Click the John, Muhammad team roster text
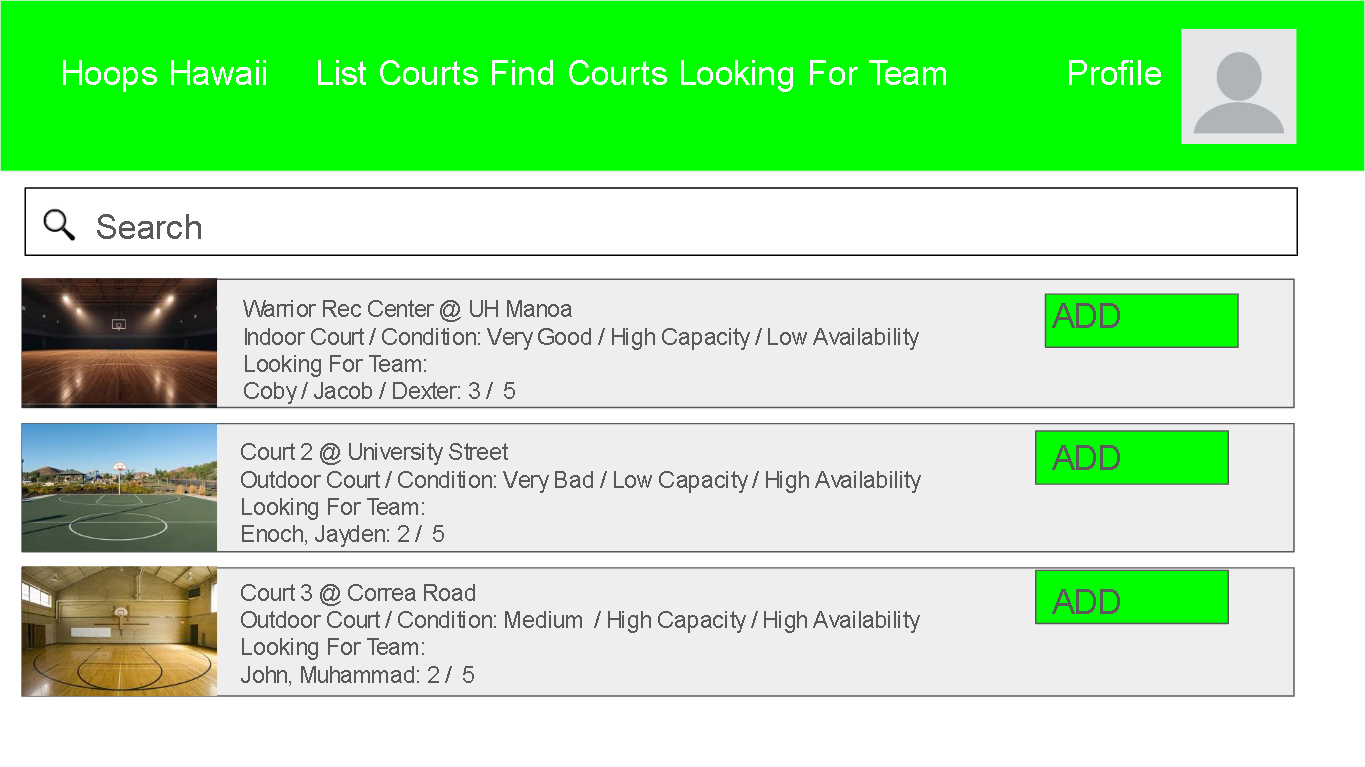This screenshot has width=1365, height=767. (357, 676)
